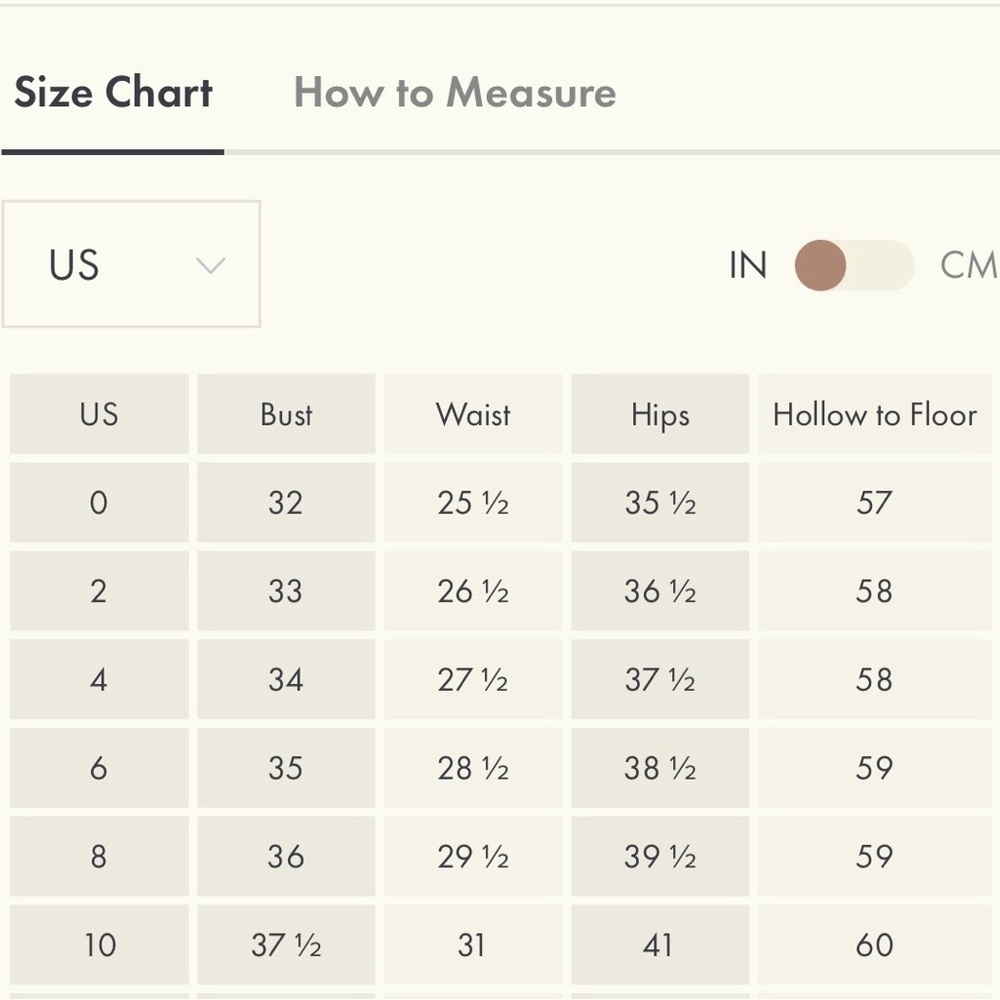Click the Hips column header
Viewport: 1000px width, 1000px height.
coord(660,414)
